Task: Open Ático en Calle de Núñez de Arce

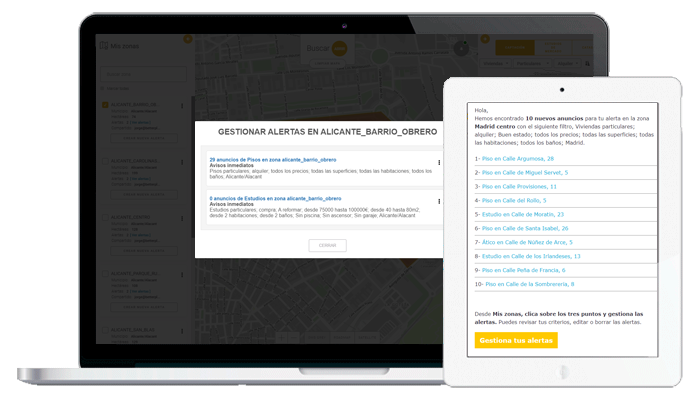Action: pos(527,242)
